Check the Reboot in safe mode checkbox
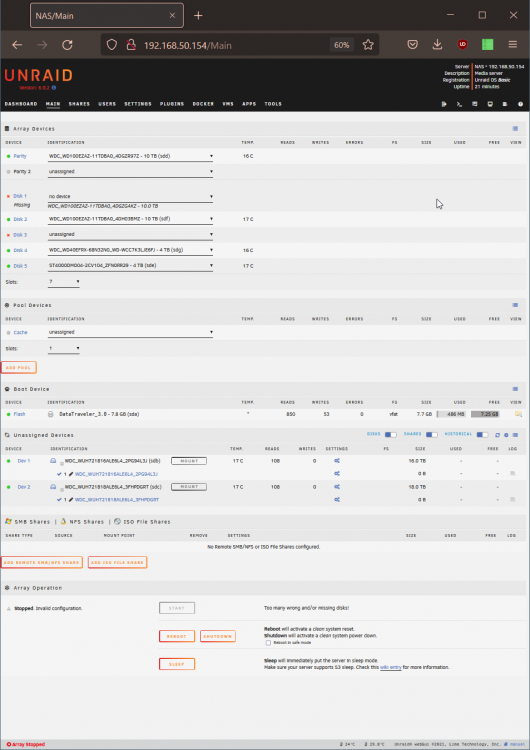 [x=268, y=643]
